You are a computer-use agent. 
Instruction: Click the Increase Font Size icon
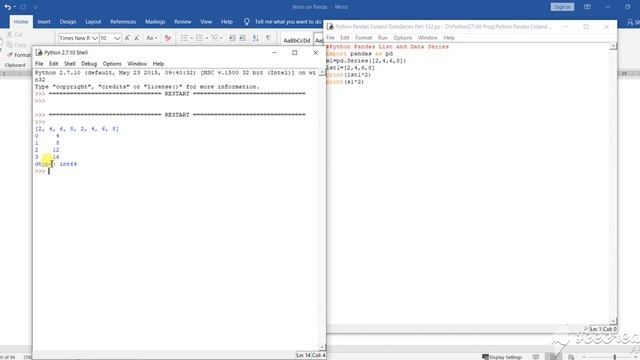[x=127, y=38]
